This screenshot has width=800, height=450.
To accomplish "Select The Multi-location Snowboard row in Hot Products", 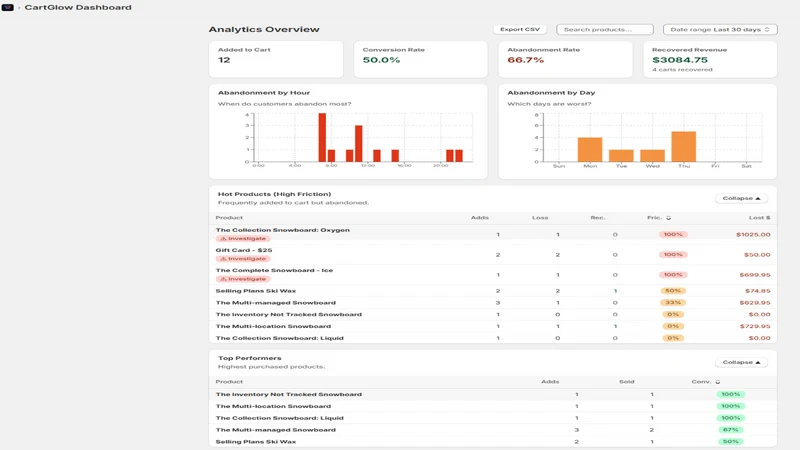I will pyautogui.click(x=493, y=326).
